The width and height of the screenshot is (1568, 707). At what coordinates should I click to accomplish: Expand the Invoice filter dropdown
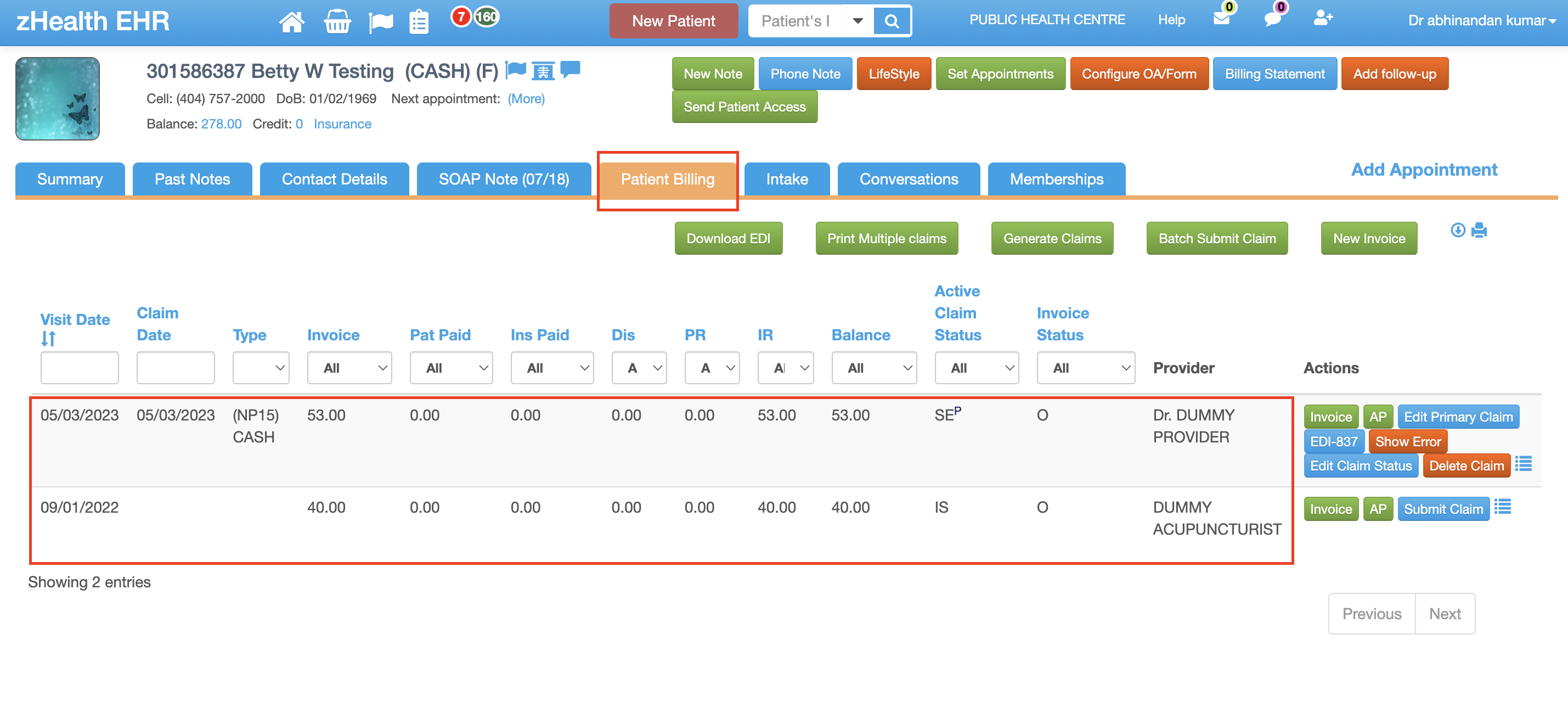click(349, 368)
